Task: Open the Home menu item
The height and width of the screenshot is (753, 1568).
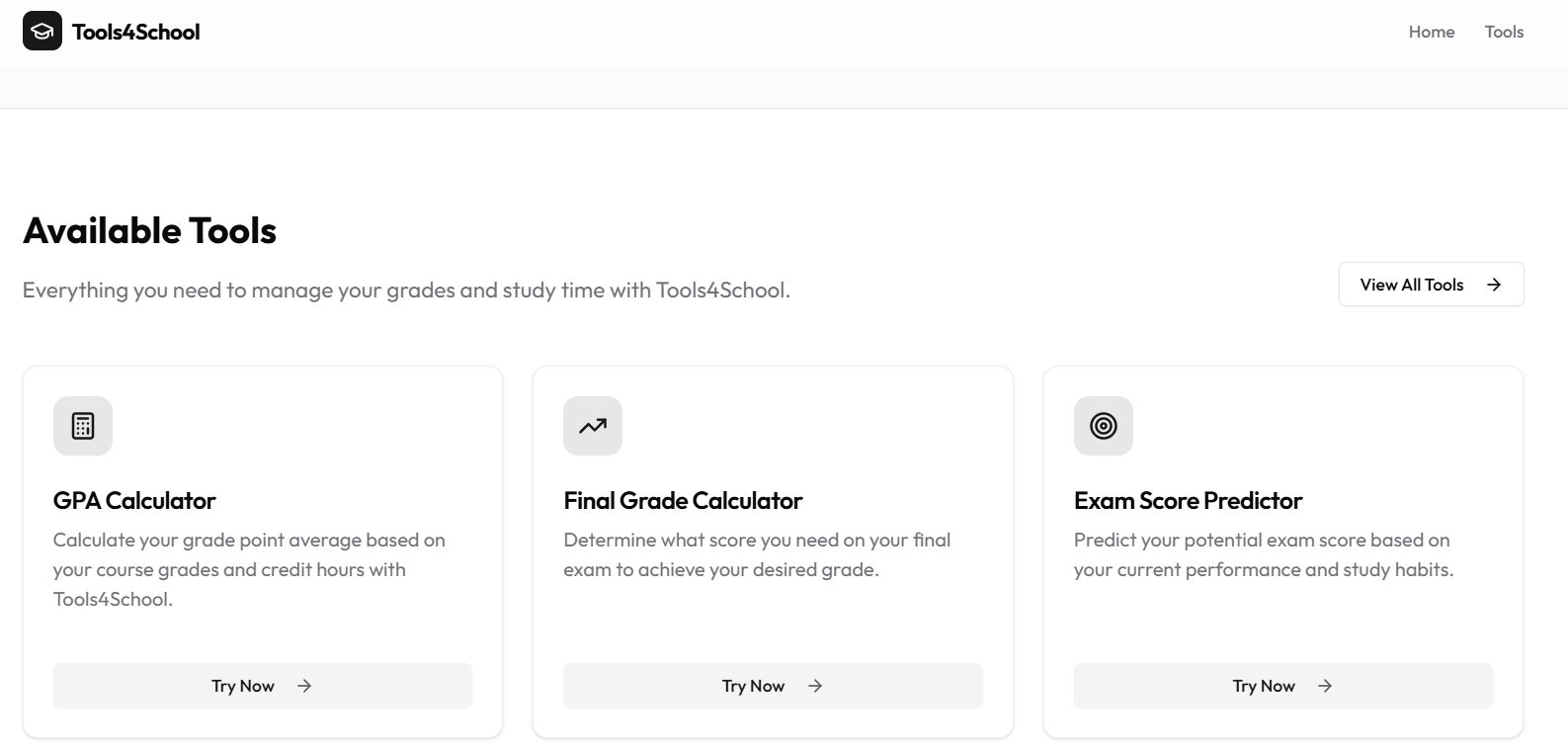Action: click(1431, 32)
